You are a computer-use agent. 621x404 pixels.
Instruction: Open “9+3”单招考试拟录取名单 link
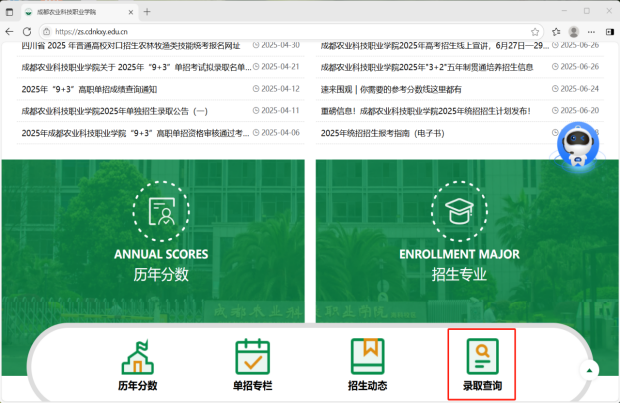136,67
